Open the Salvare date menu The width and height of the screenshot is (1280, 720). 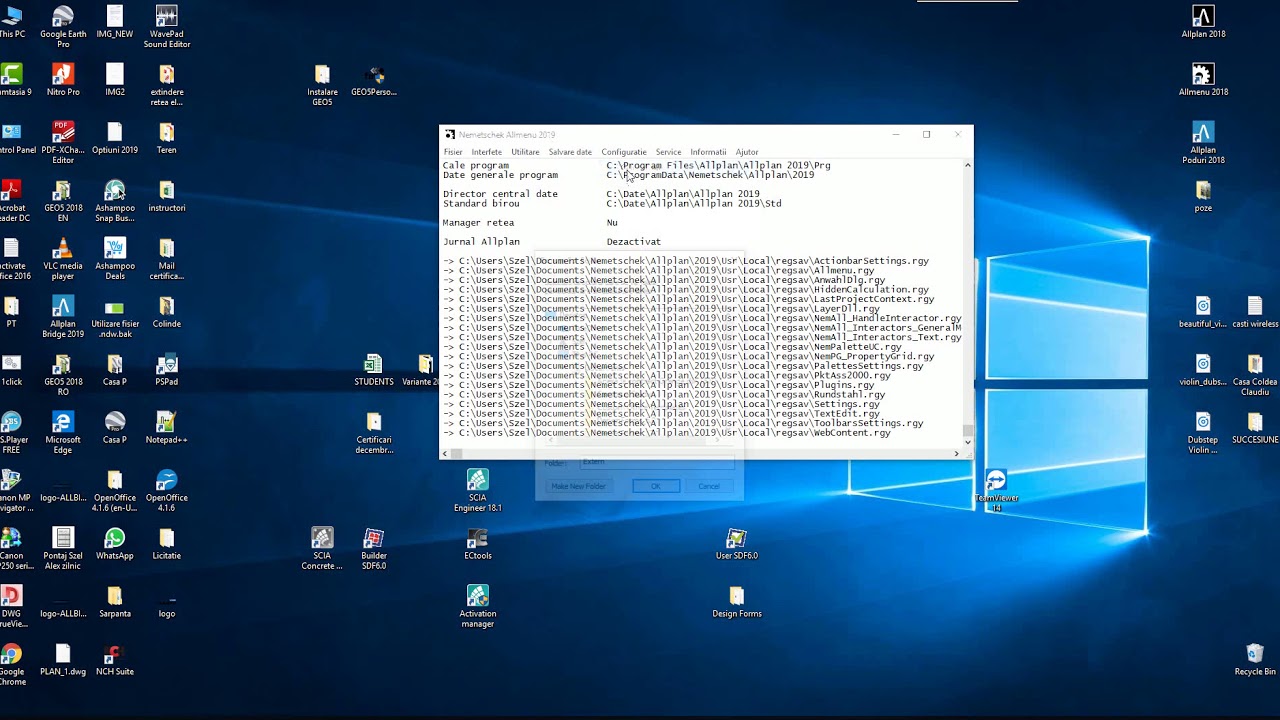click(x=570, y=152)
